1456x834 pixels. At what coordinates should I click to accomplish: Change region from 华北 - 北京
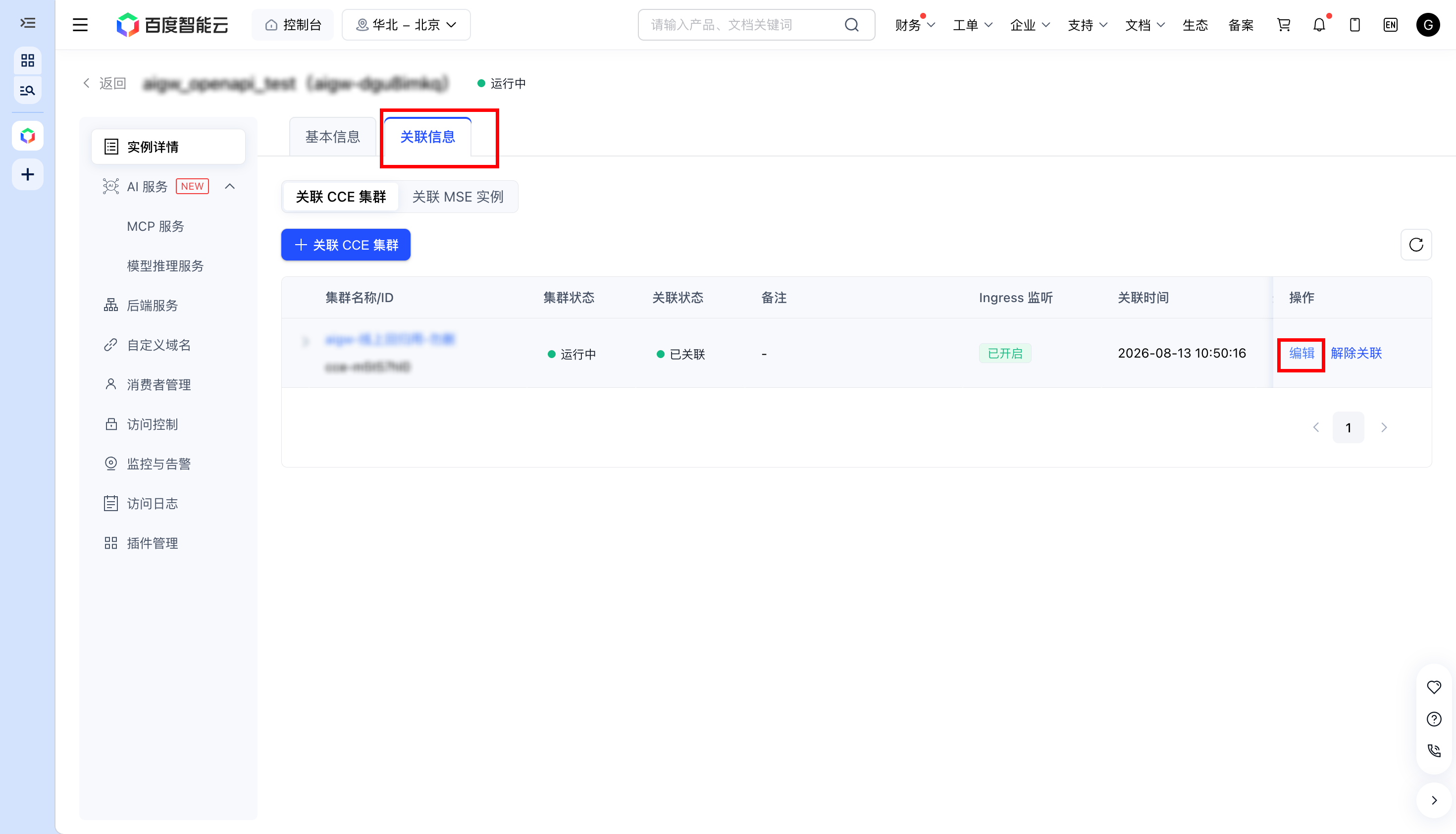pyautogui.click(x=406, y=25)
